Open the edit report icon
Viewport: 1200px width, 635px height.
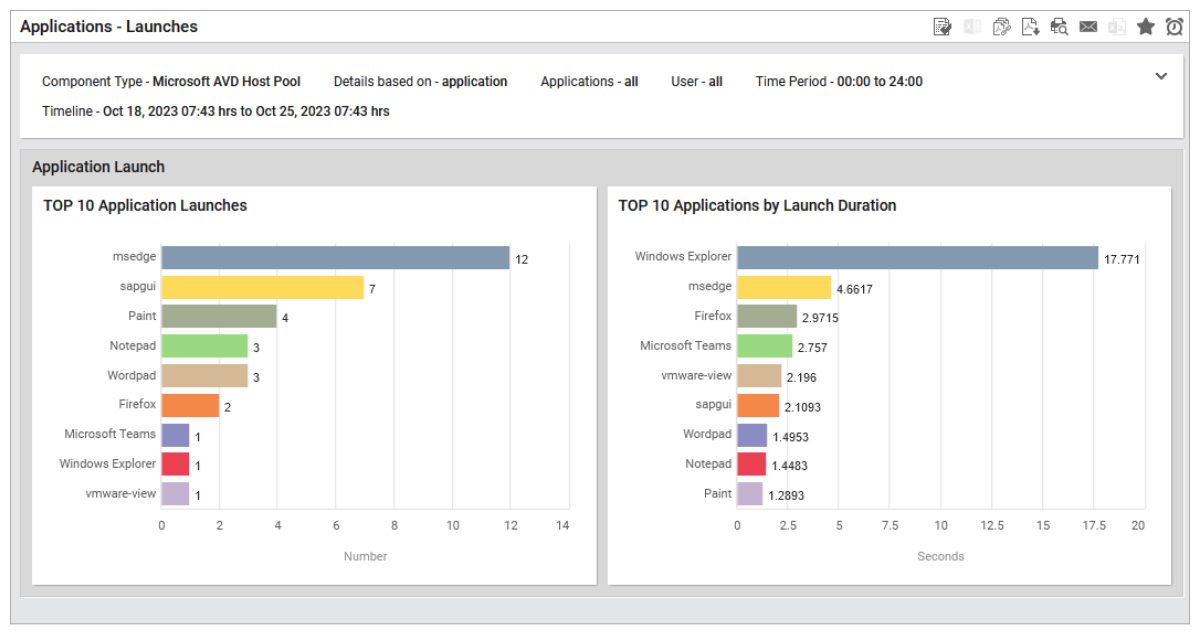point(942,27)
